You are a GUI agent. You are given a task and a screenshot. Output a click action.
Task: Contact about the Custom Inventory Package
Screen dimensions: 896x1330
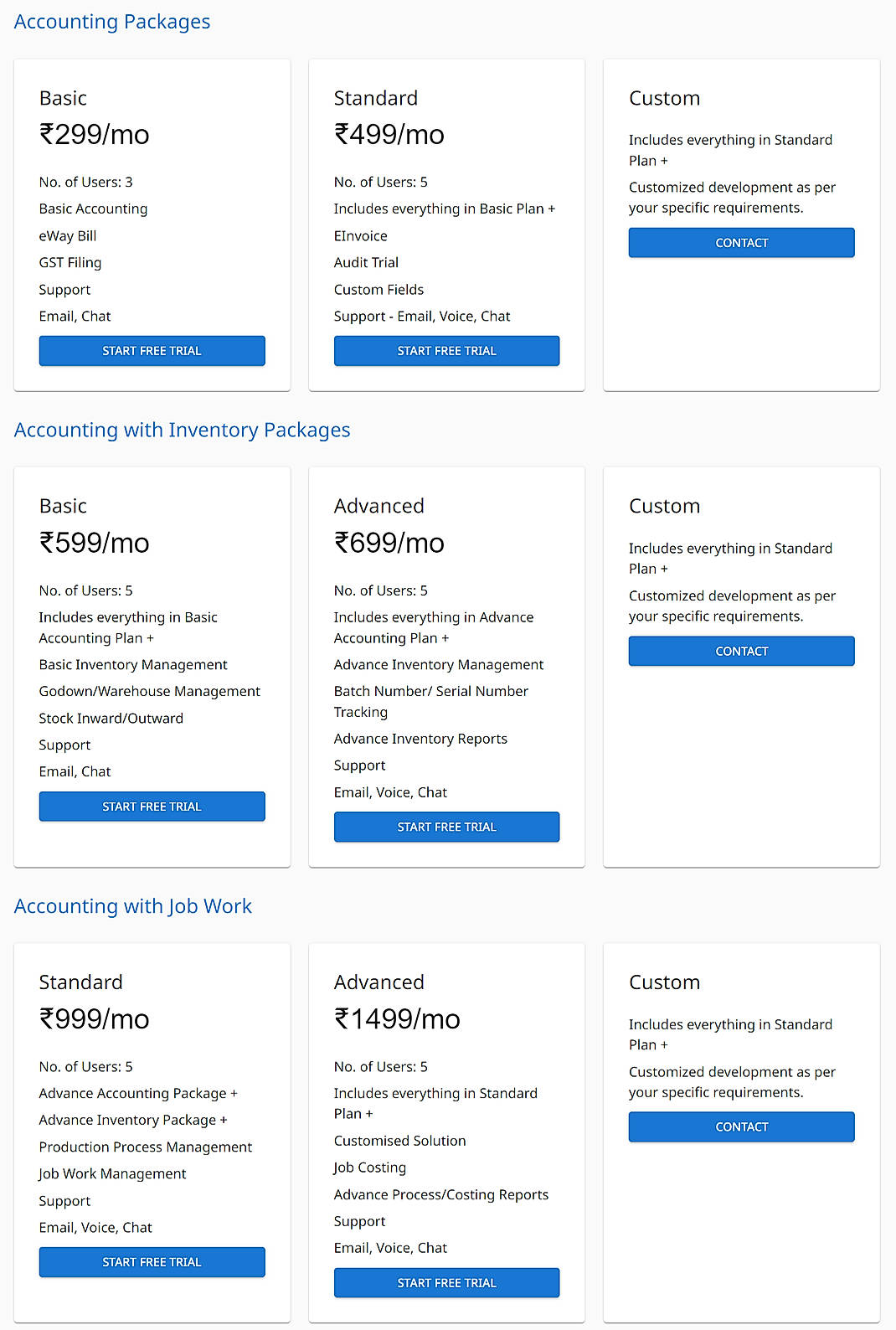(740, 651)
